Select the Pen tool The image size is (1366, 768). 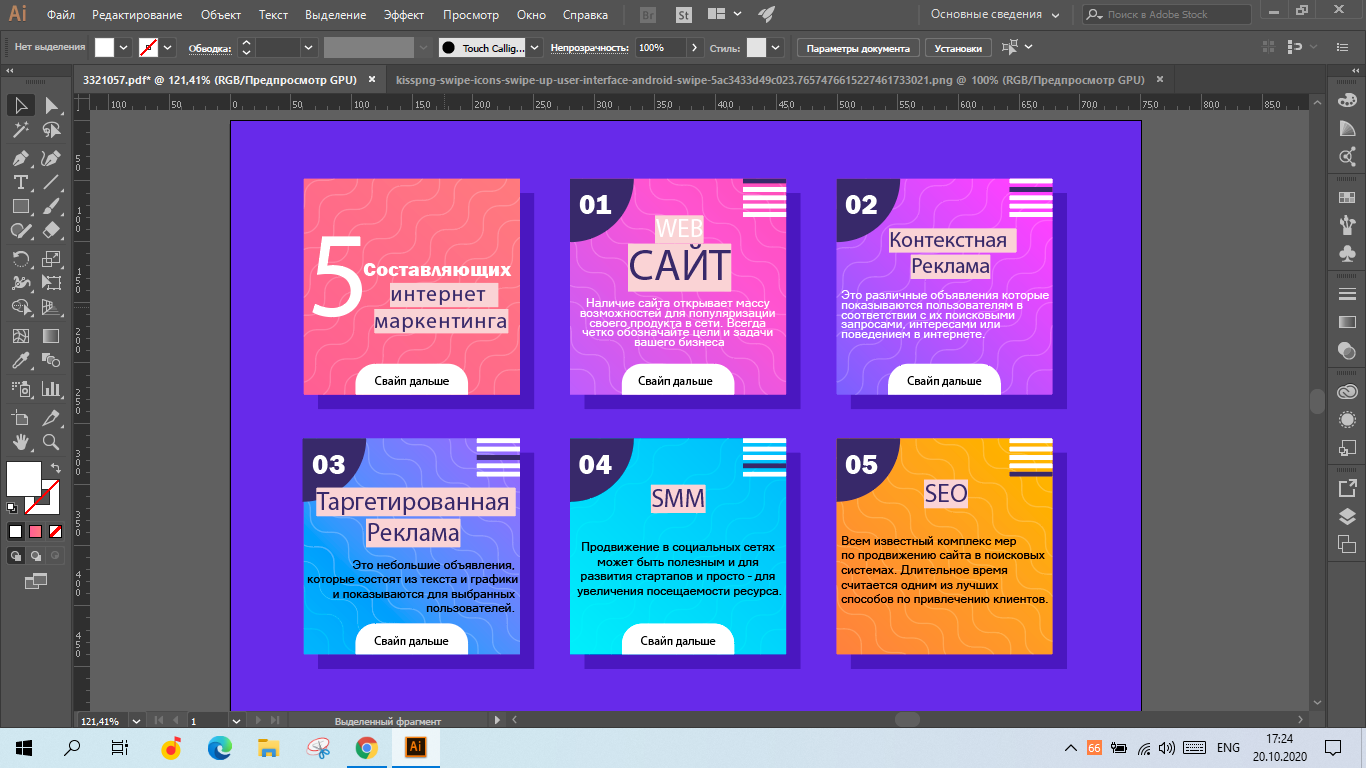tap(20, 158)
